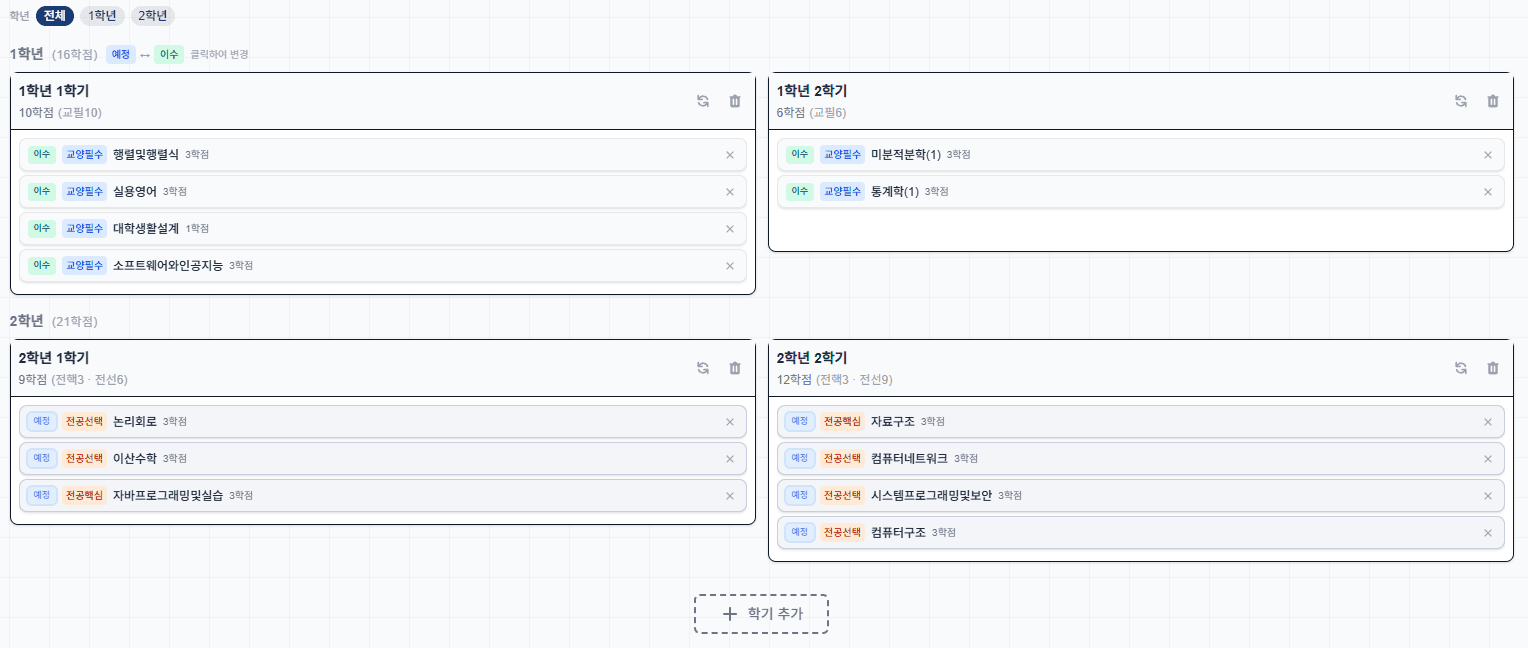1528x648 pixels.
Task: Toggle 예정 status badge on 논리회로
Action: pyautogui.click(x=41, y=421)
